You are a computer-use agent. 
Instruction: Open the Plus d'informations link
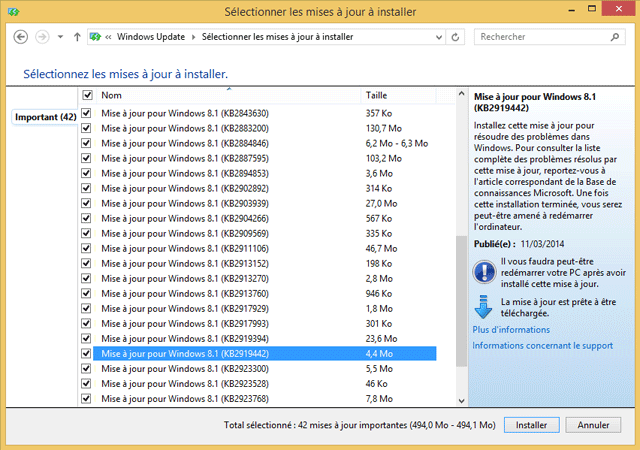click(x=510, y=329)
